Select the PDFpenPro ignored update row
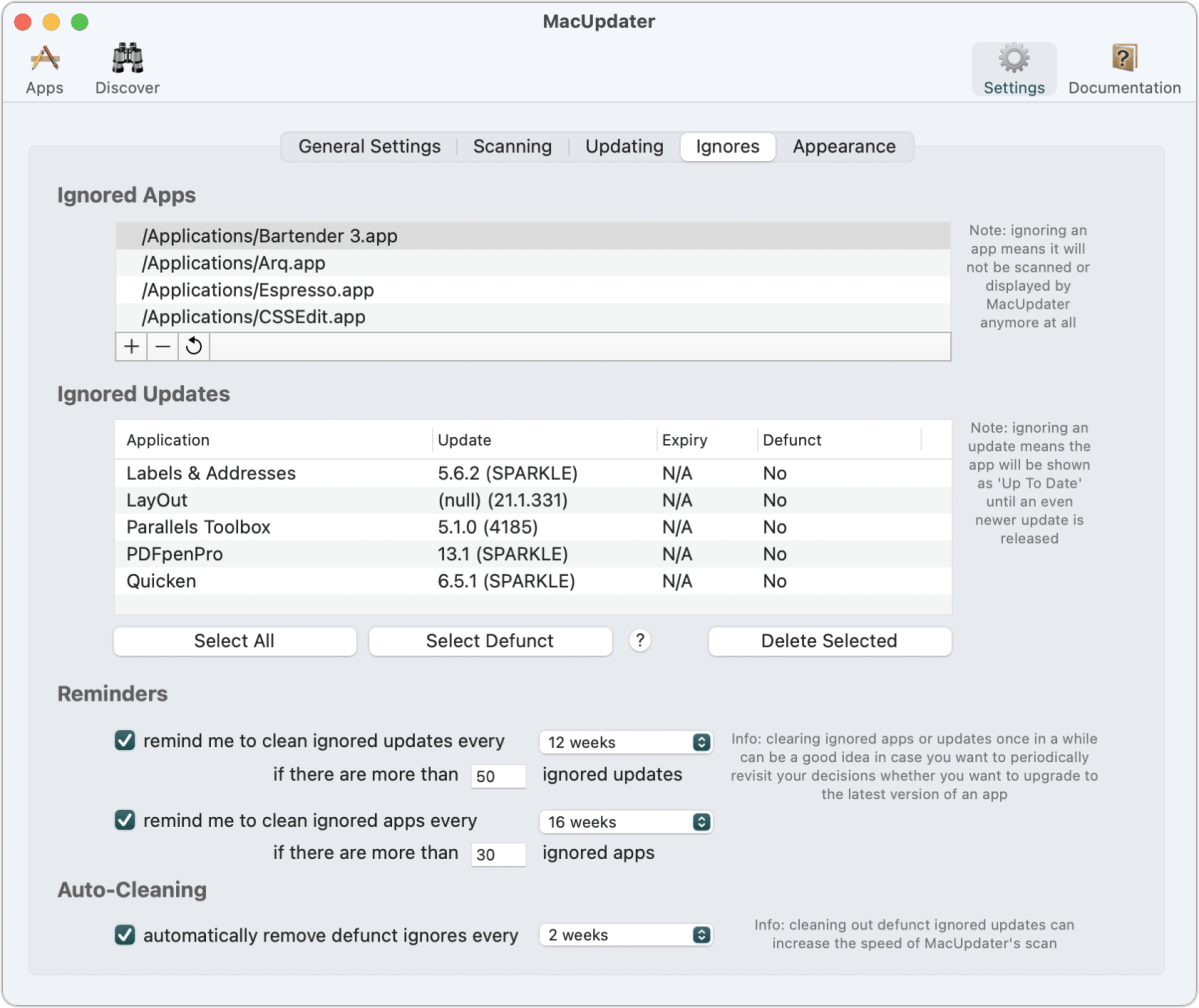 pos(533,554)
